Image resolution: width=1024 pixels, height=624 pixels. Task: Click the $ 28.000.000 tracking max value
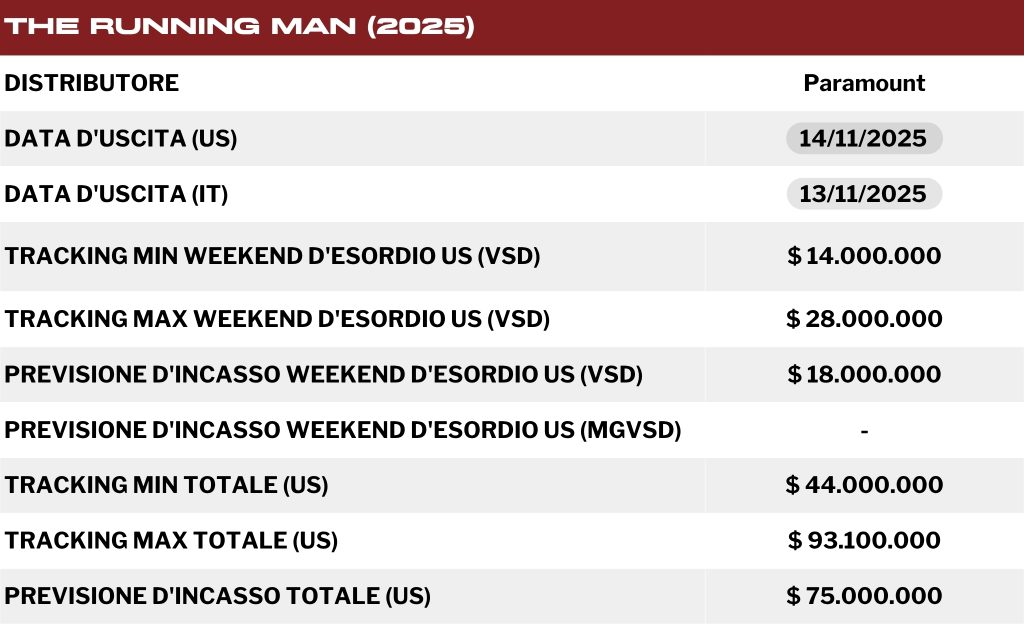tap(864, 319)
